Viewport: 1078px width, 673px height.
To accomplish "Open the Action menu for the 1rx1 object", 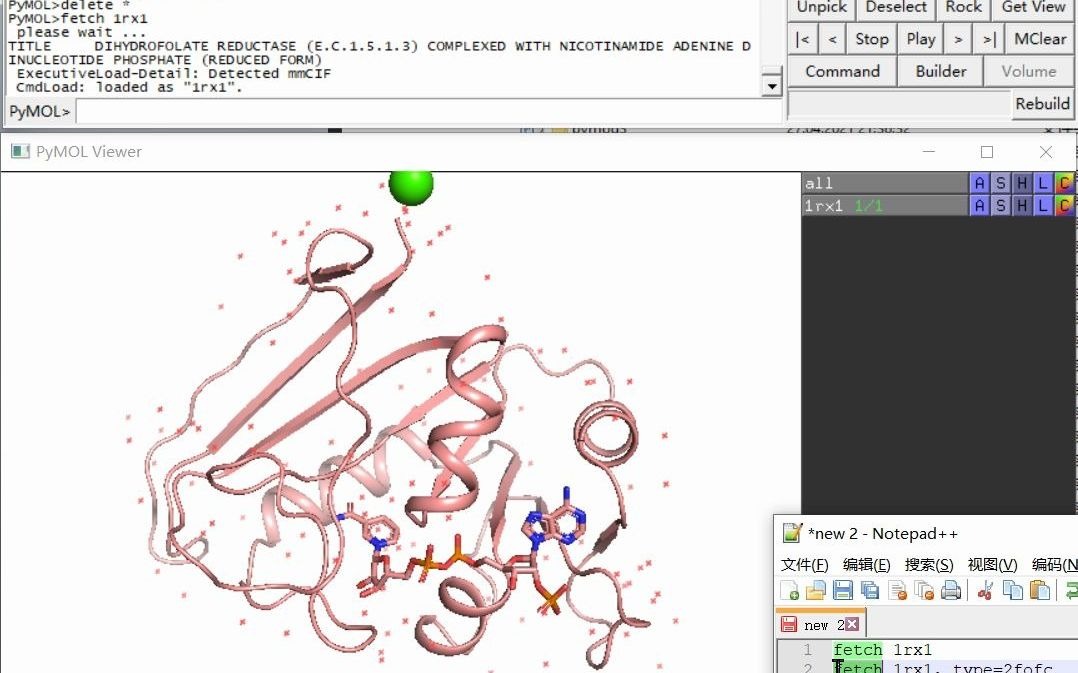I will pos(980,205).
